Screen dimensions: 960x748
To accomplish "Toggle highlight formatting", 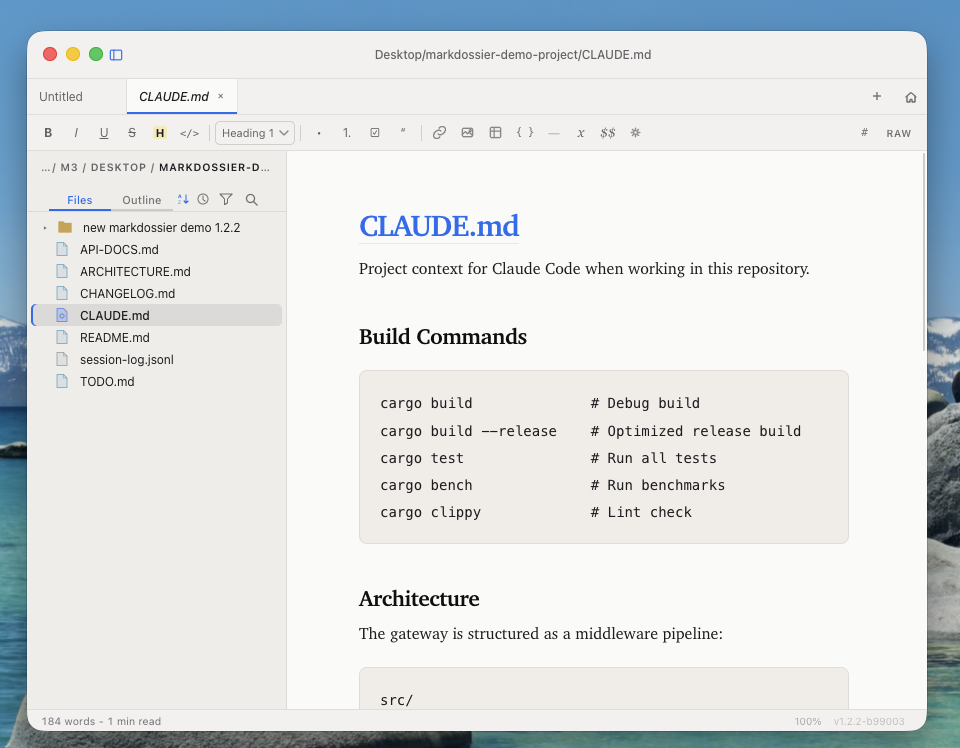I will [160, 133].
